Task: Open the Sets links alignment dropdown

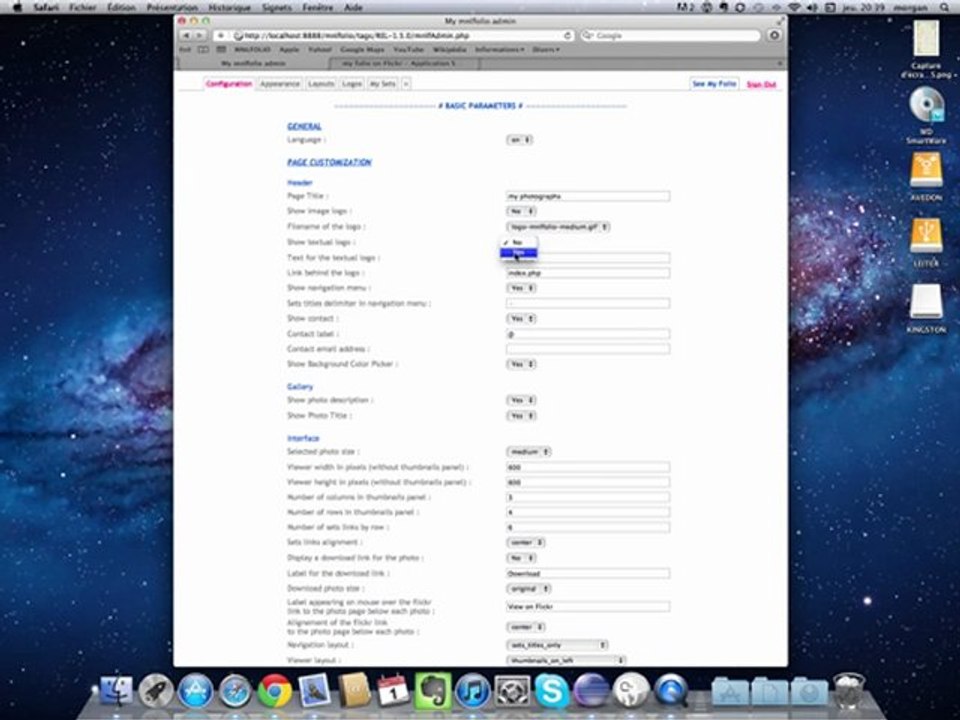Action: tap(526, 542)
